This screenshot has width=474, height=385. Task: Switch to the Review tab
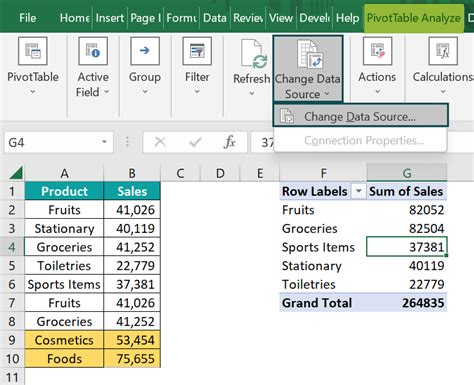[x=248, y=18]
